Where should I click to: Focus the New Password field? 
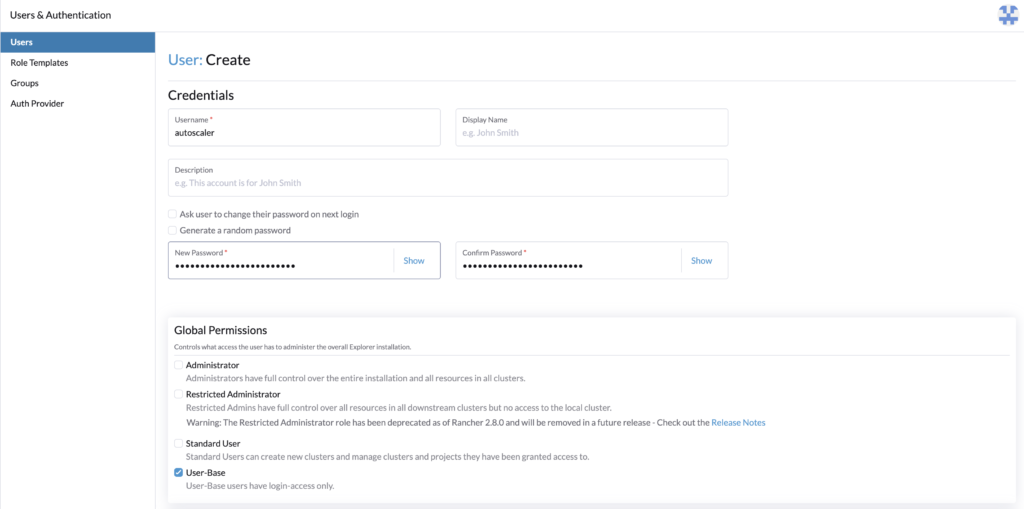[x=281, y=261]
